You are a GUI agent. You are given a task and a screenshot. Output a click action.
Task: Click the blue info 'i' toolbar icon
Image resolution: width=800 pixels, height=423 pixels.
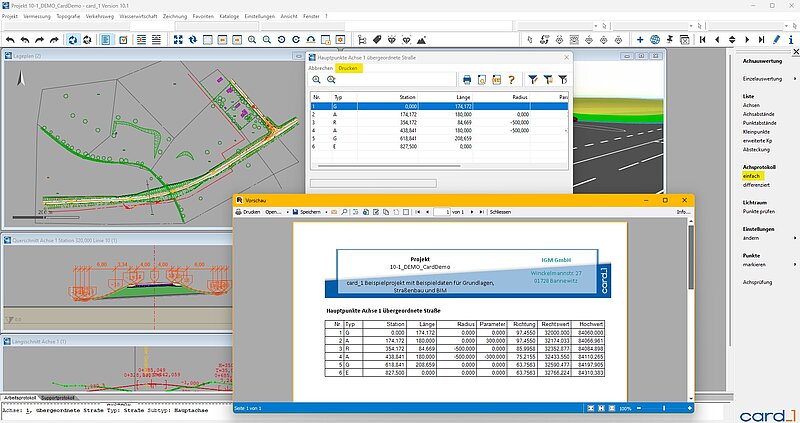point(791,39)
